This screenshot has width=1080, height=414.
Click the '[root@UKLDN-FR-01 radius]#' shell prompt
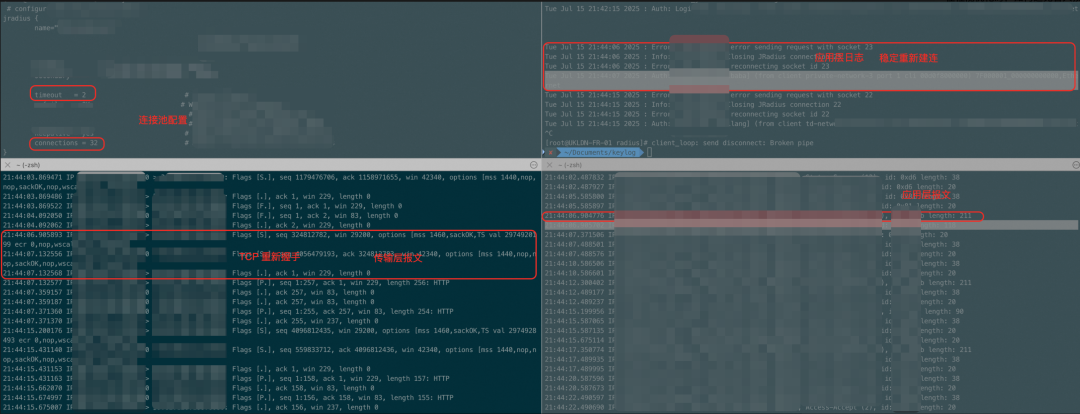(594, 143)
